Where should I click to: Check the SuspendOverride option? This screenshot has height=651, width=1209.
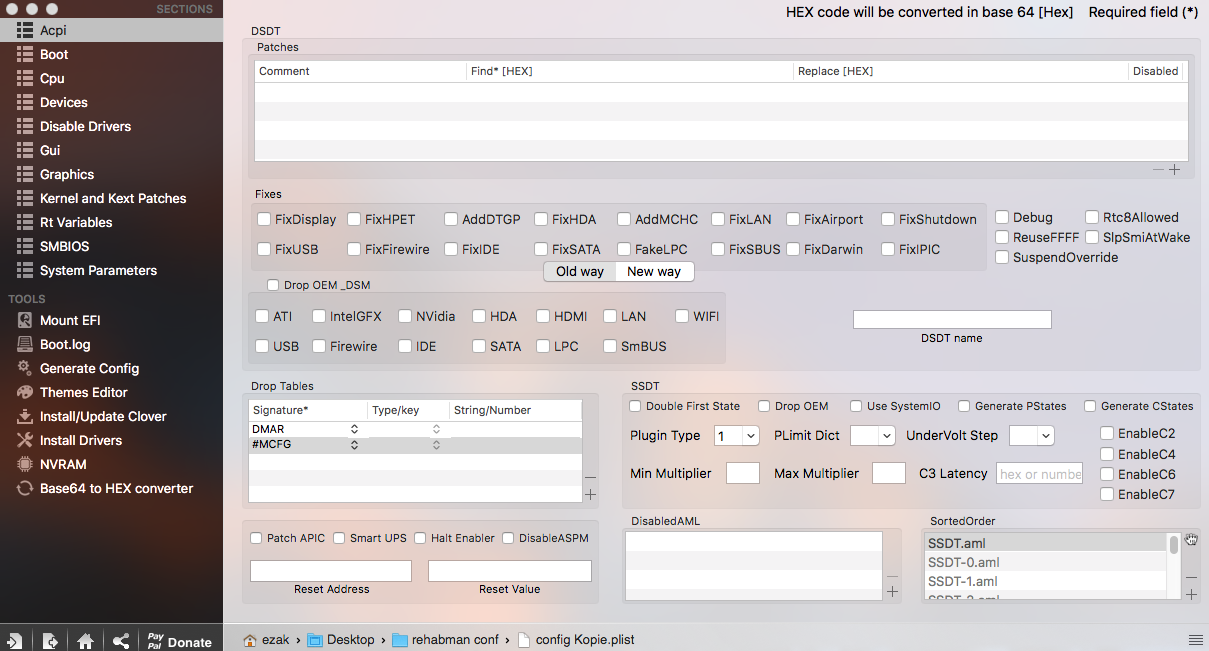(1002, 257)
